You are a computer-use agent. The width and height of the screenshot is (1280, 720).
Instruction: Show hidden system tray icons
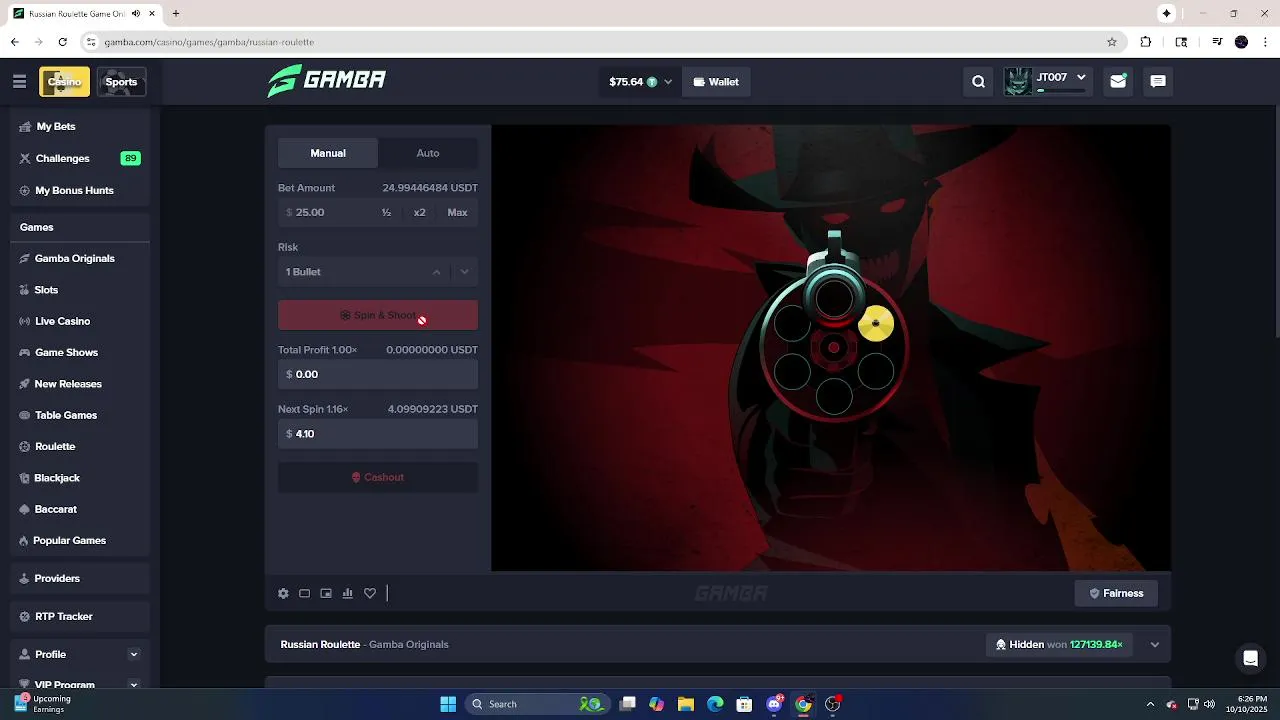[1150, 704]
